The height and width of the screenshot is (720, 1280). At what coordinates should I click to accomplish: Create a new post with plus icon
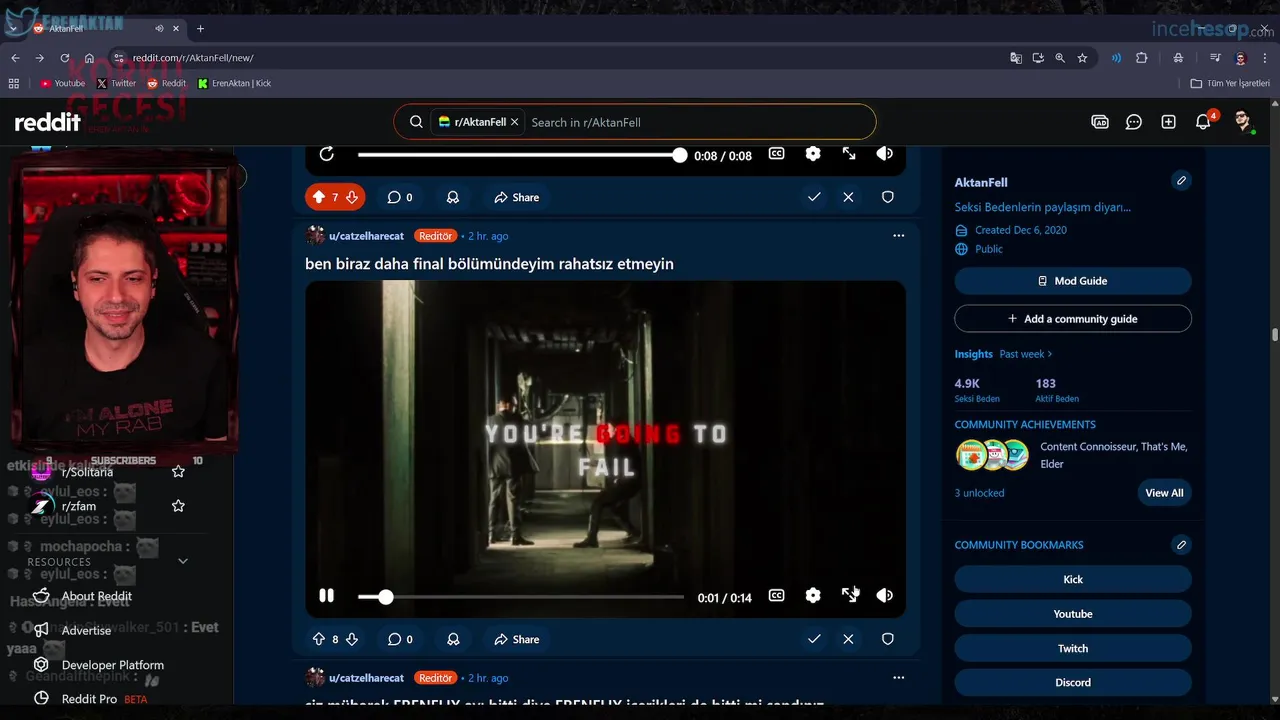point(1168,122)
